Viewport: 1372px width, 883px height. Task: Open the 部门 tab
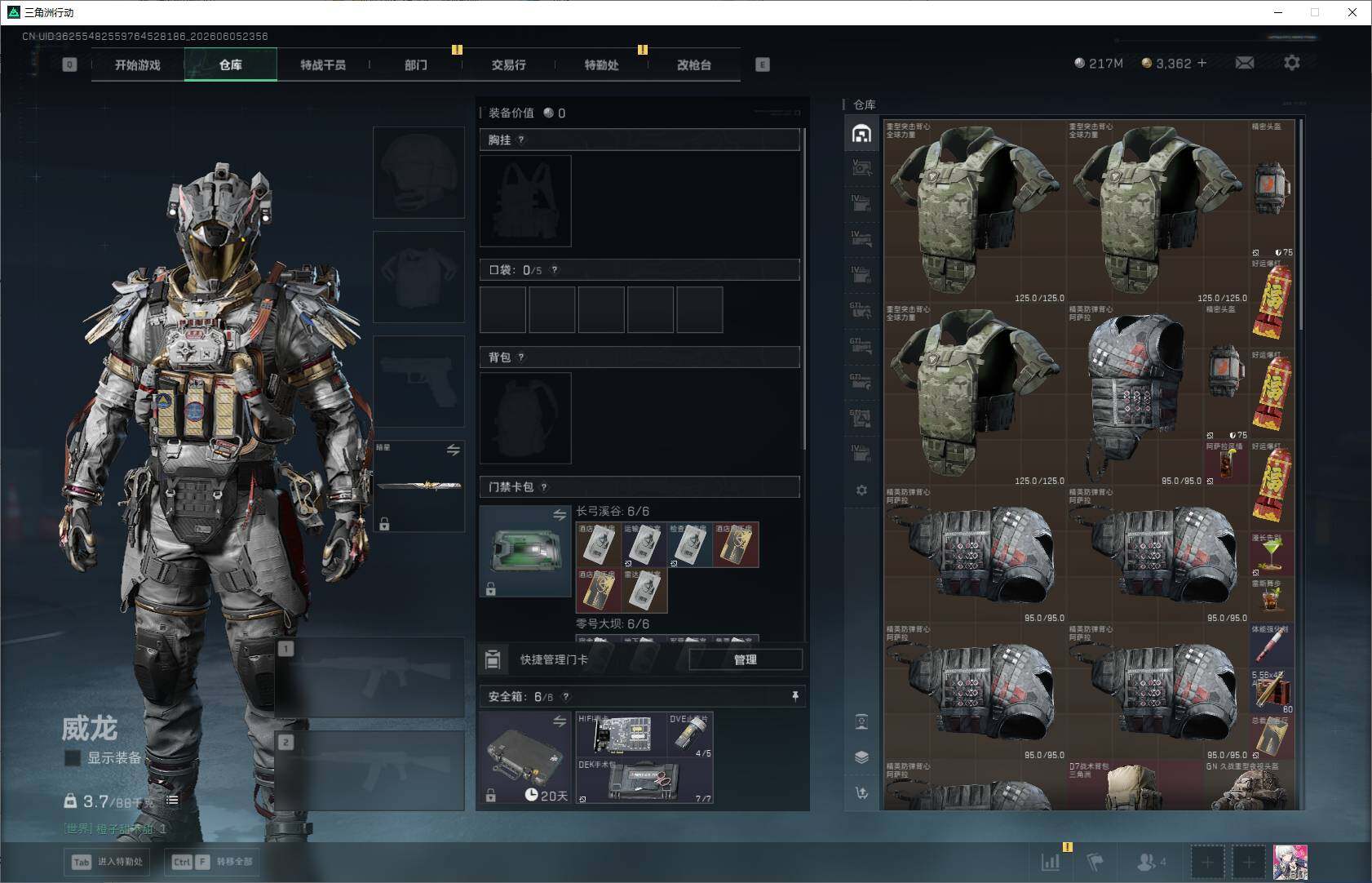coord(416,64)
